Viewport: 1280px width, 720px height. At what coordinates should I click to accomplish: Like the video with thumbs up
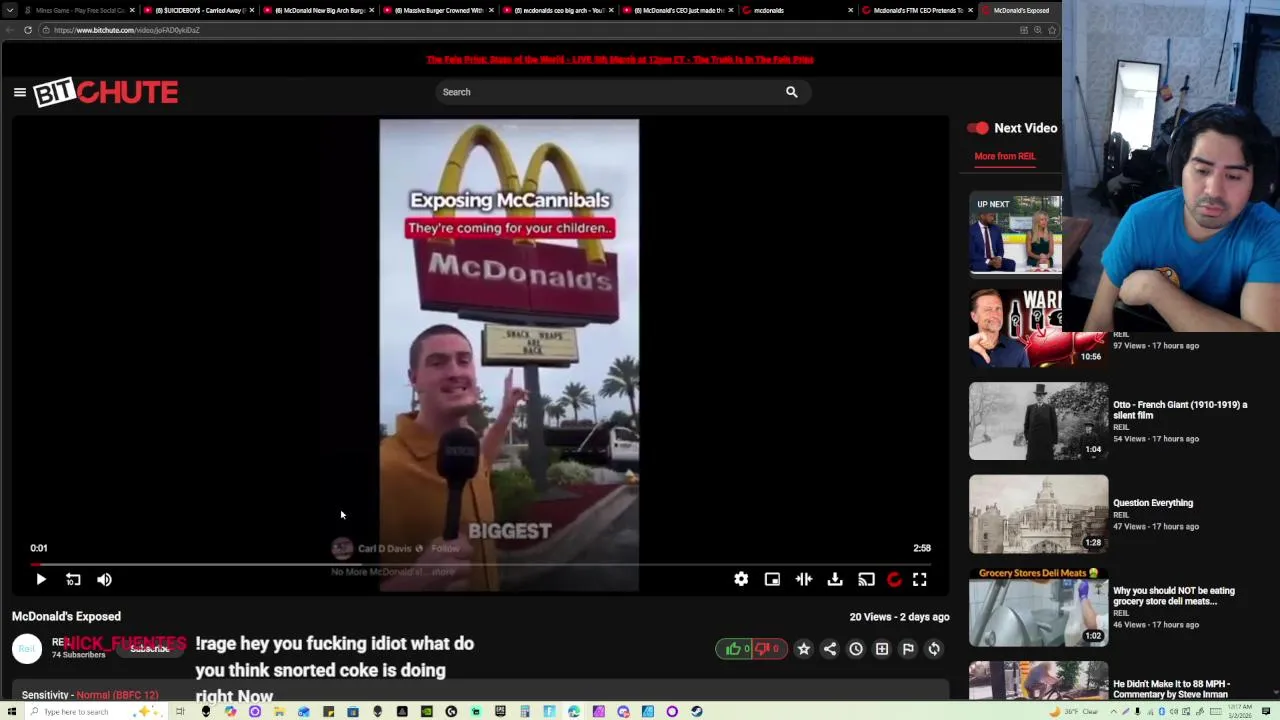pyautogui.click(x=734, y=649)
